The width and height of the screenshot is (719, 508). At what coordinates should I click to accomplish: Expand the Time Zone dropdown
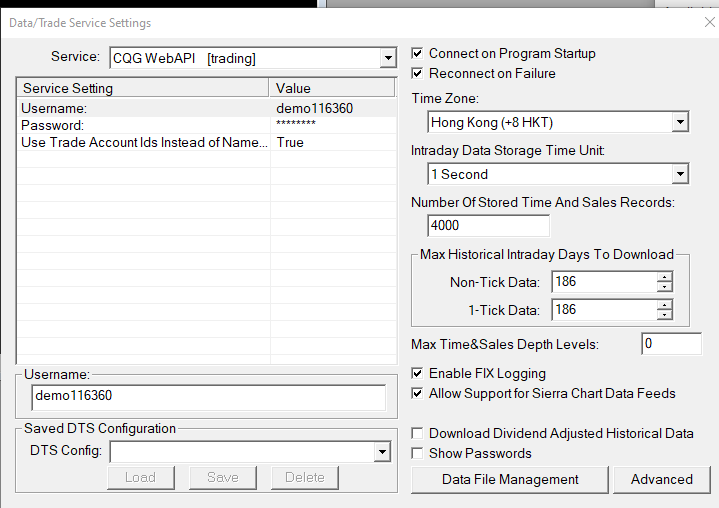click(680, 122)
